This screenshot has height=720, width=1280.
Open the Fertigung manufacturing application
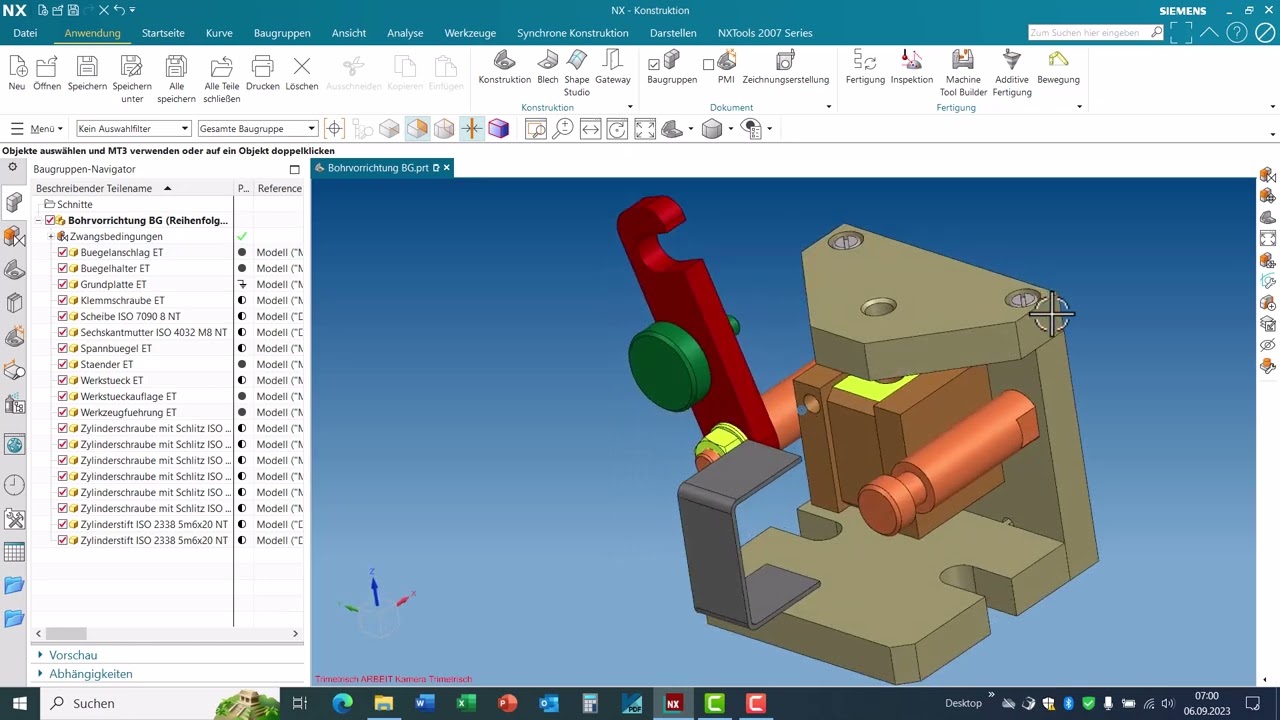pyautogui.click(x=865, y=67)
